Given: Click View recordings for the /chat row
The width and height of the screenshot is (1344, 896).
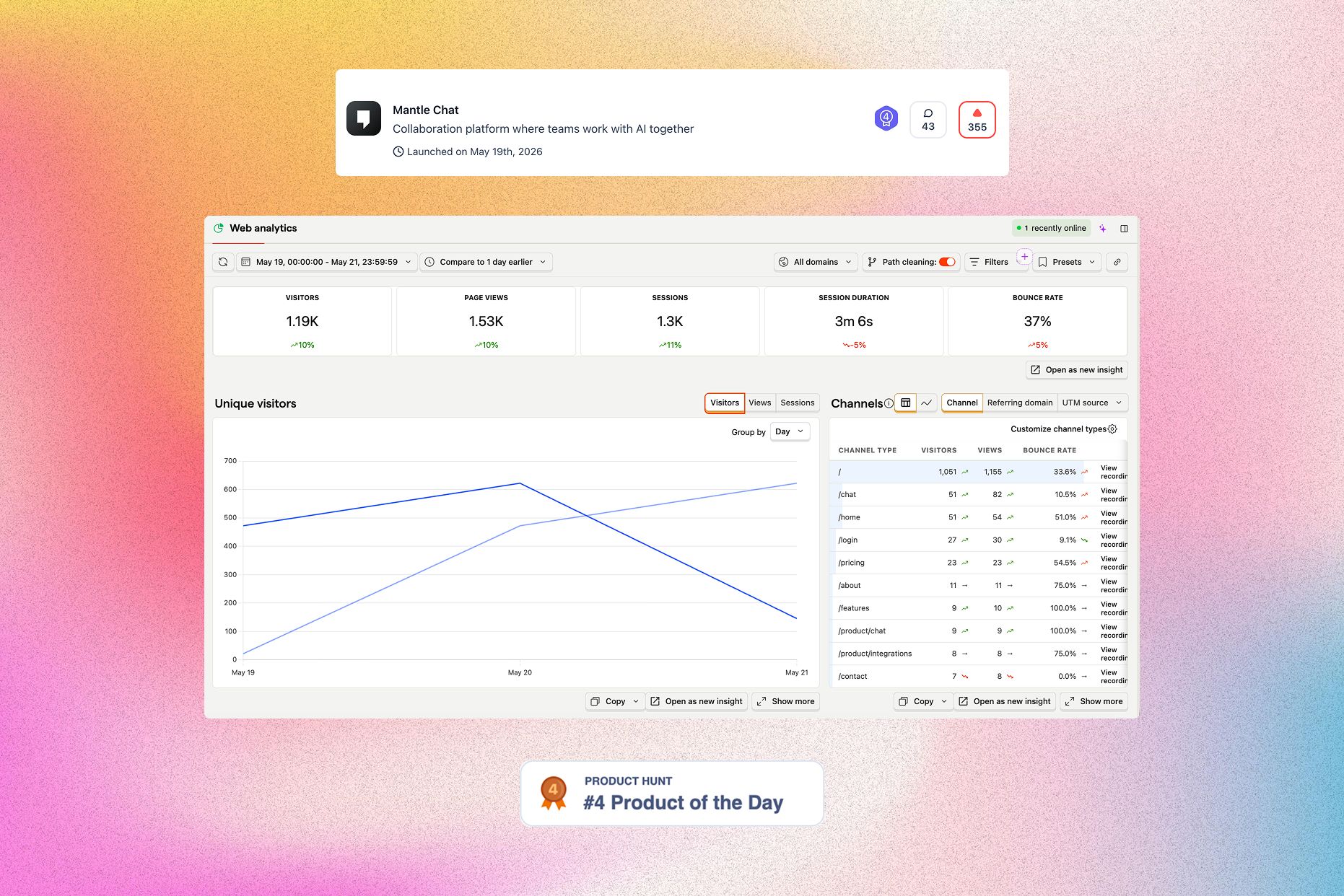Looking at the screenshot, I should coord(1113,495).
